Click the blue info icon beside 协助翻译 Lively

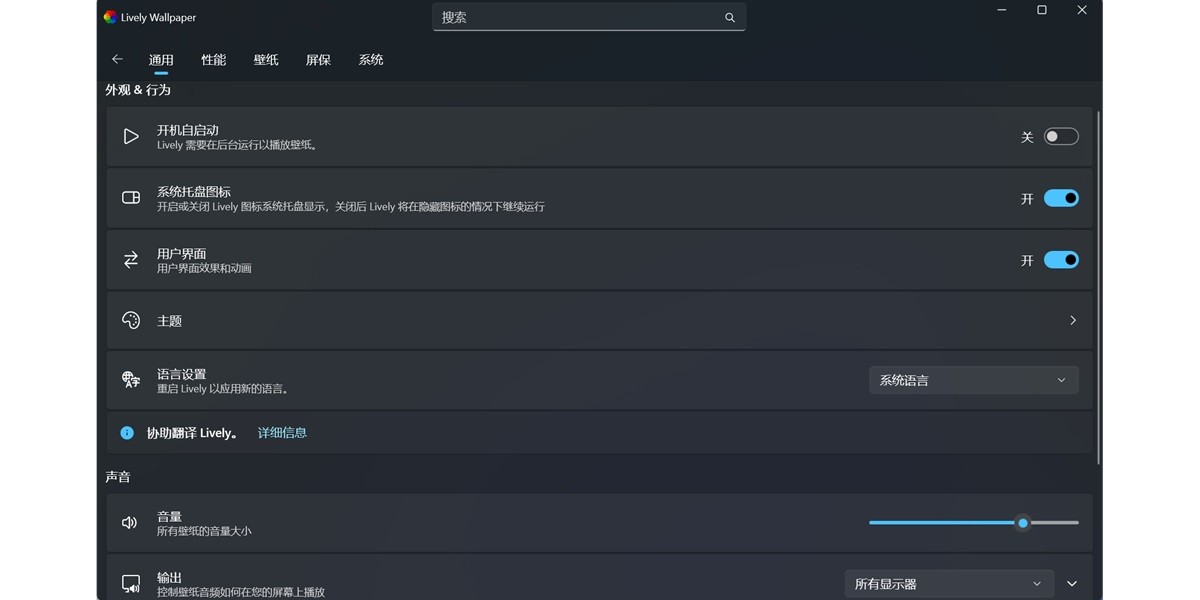coord(126,433)
